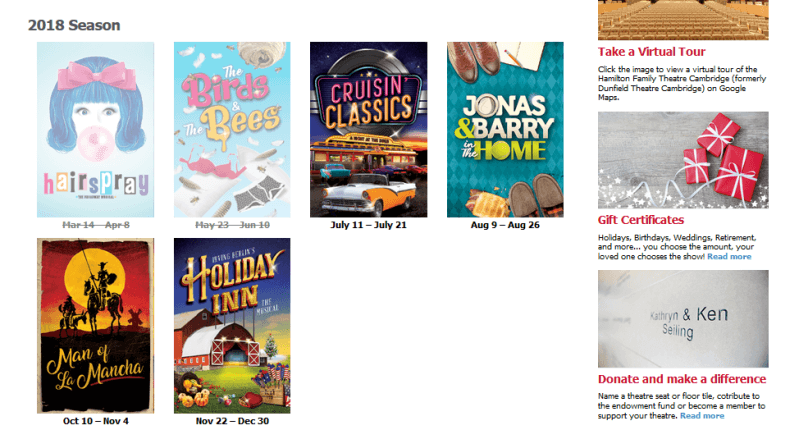808x439 pixels.
Task: Click Read more under Gift Certificates
Action: tap(729, 257)
